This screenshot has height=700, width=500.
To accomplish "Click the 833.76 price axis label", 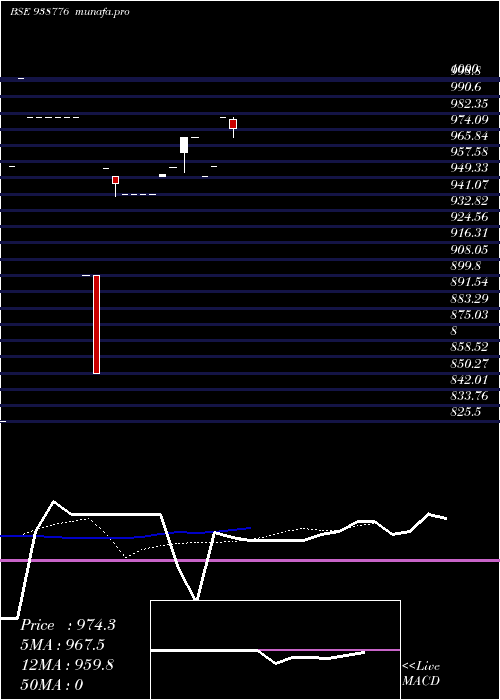I will pyautogui.click(x=469, y=396).
